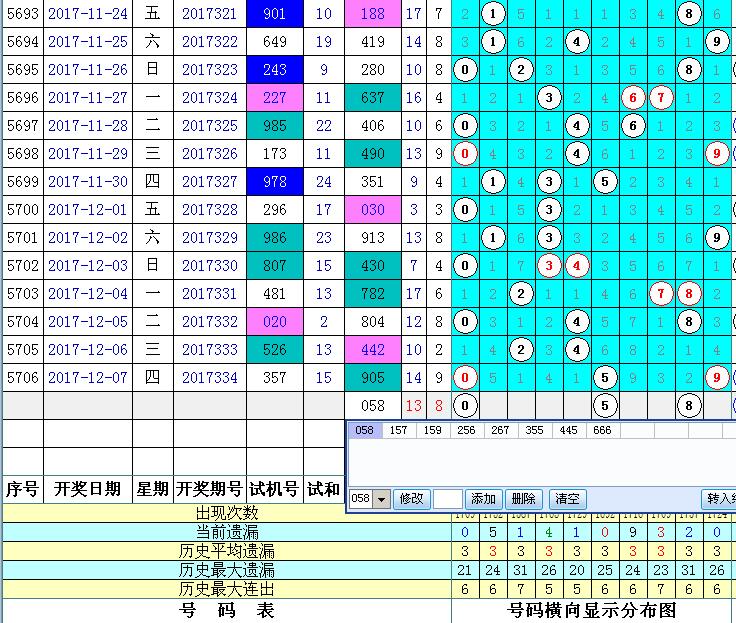Open the 058 dropdown arrow
This screenshot has width=736, height=623.
tap(381, 499)
